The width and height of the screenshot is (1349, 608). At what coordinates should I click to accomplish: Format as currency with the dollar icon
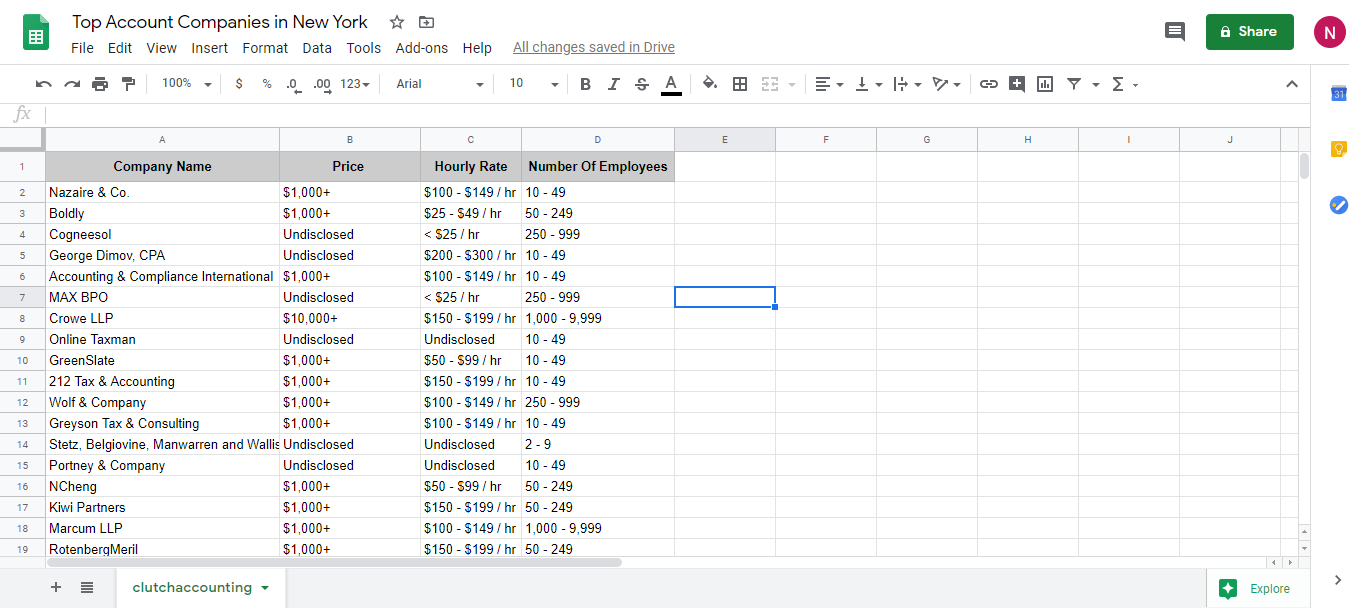coord(238,84)
